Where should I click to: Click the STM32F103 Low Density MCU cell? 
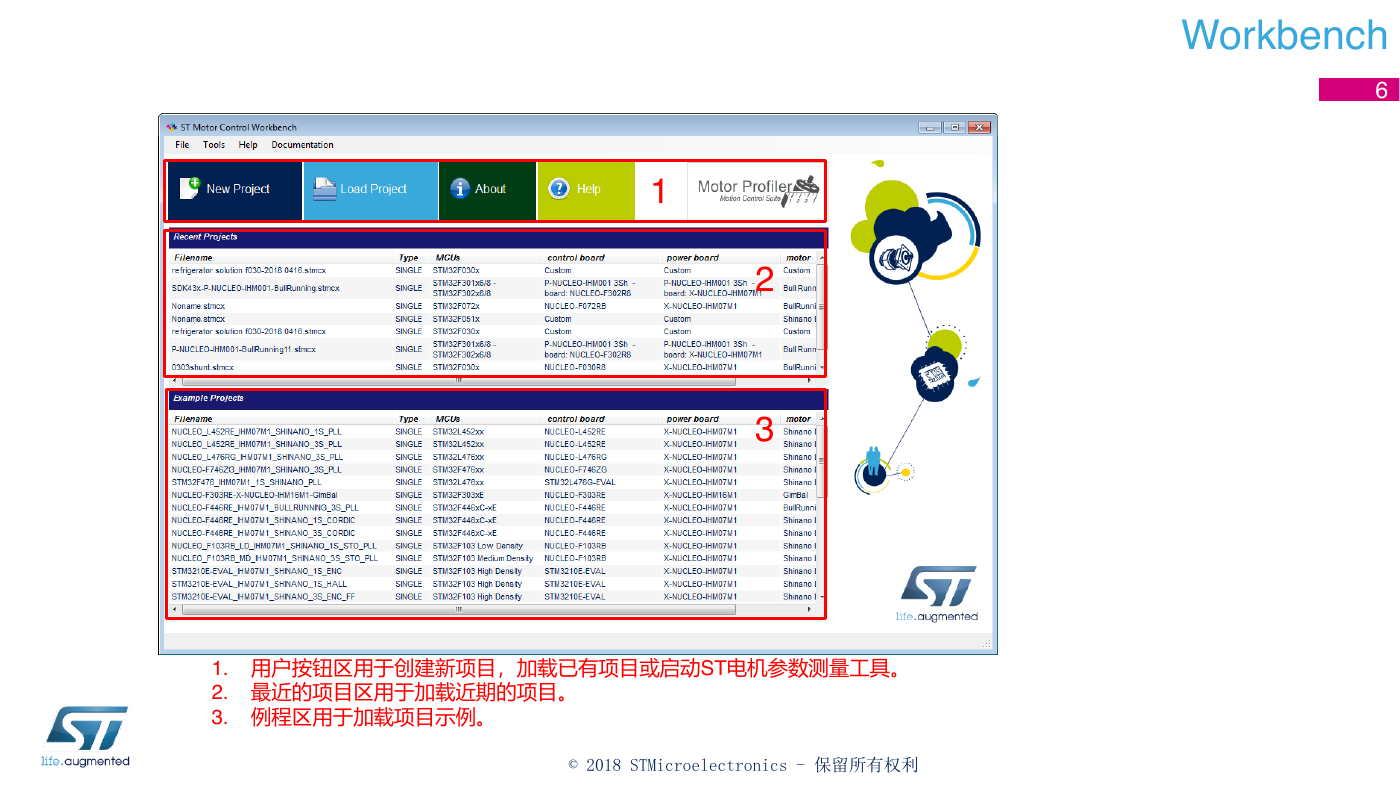coord(478,546)
